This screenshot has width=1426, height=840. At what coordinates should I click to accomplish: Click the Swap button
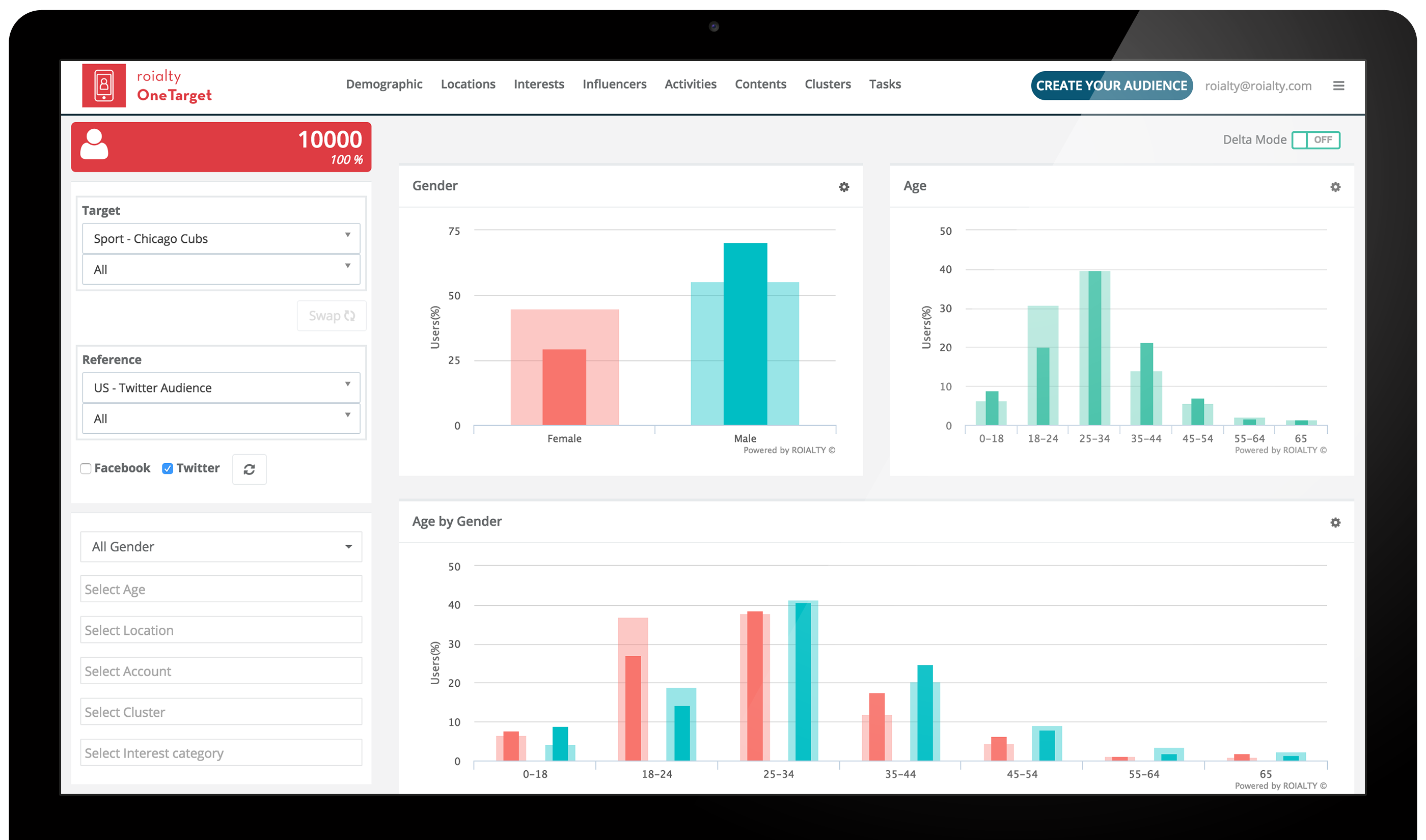332,316
